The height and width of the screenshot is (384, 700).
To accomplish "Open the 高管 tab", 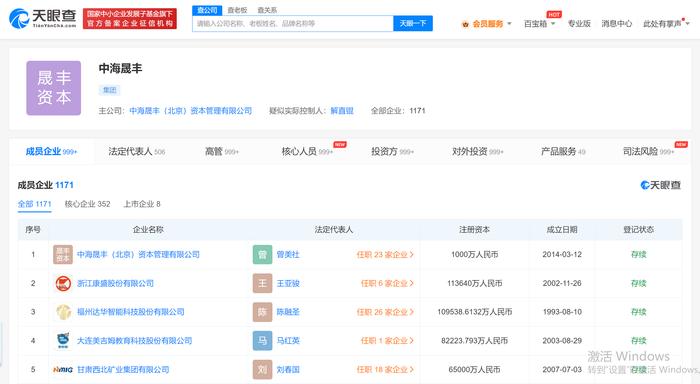I will point(222,151).
